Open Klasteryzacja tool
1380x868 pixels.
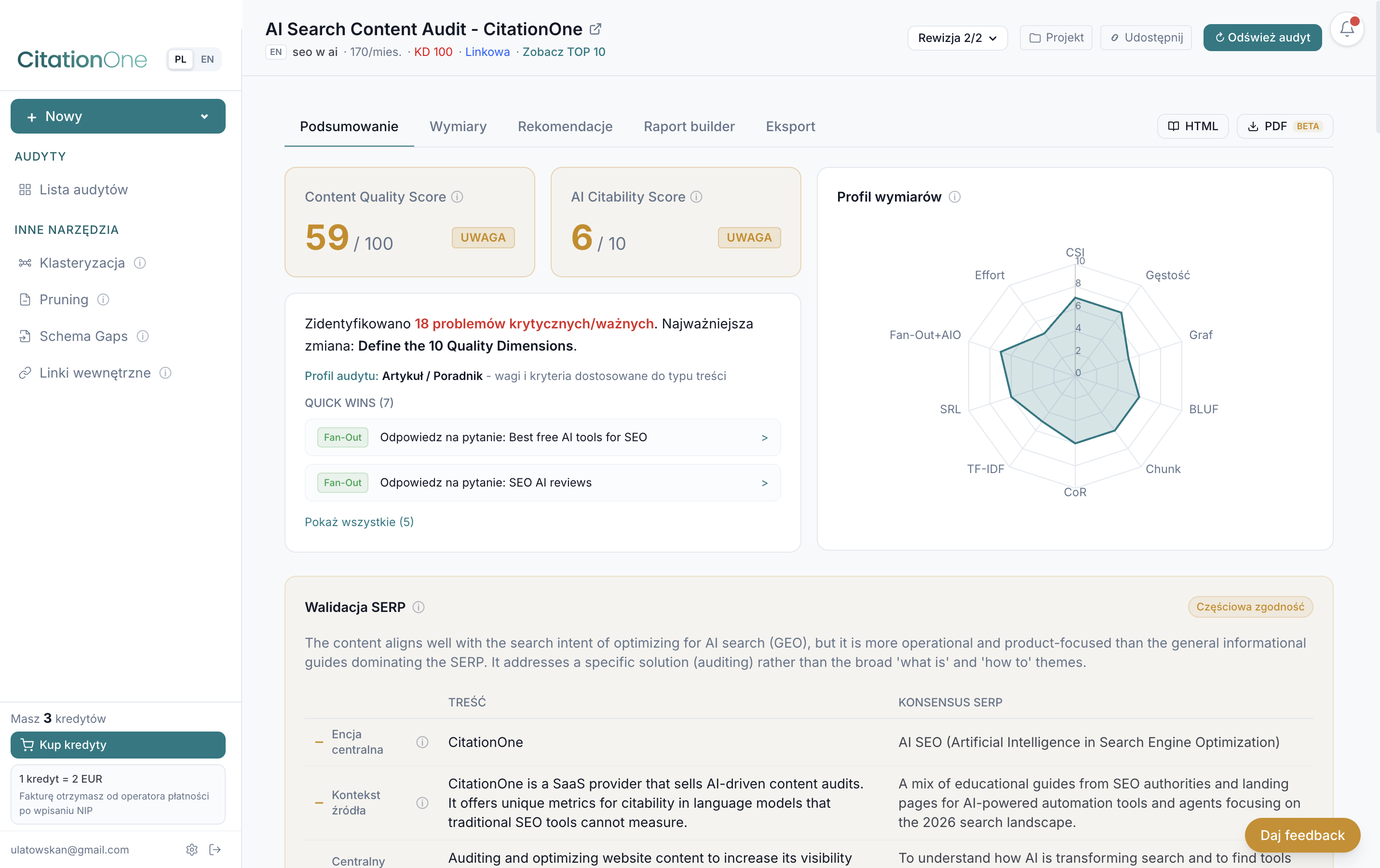82,263
